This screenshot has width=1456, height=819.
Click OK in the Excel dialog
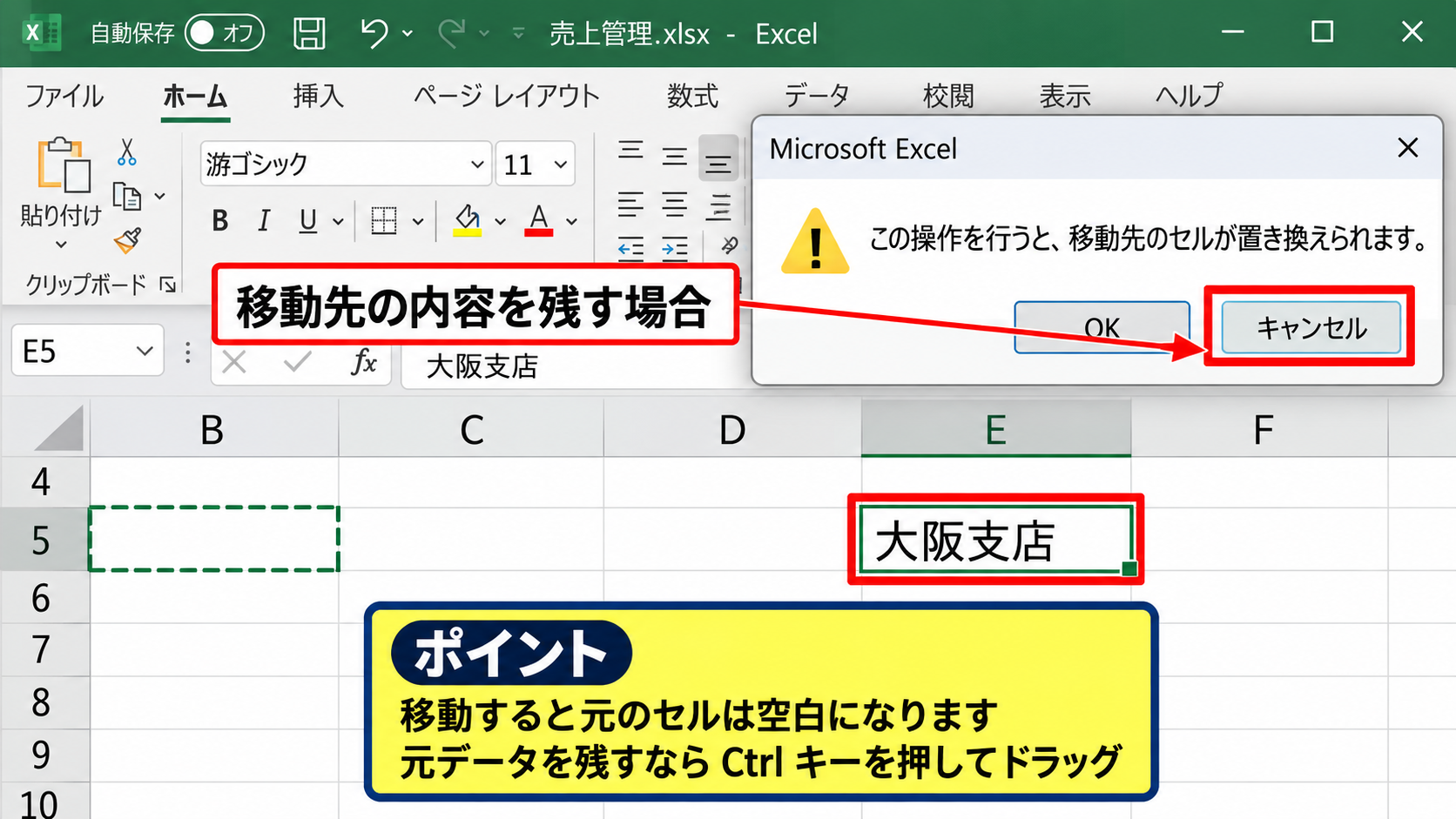pos(1102,327)
